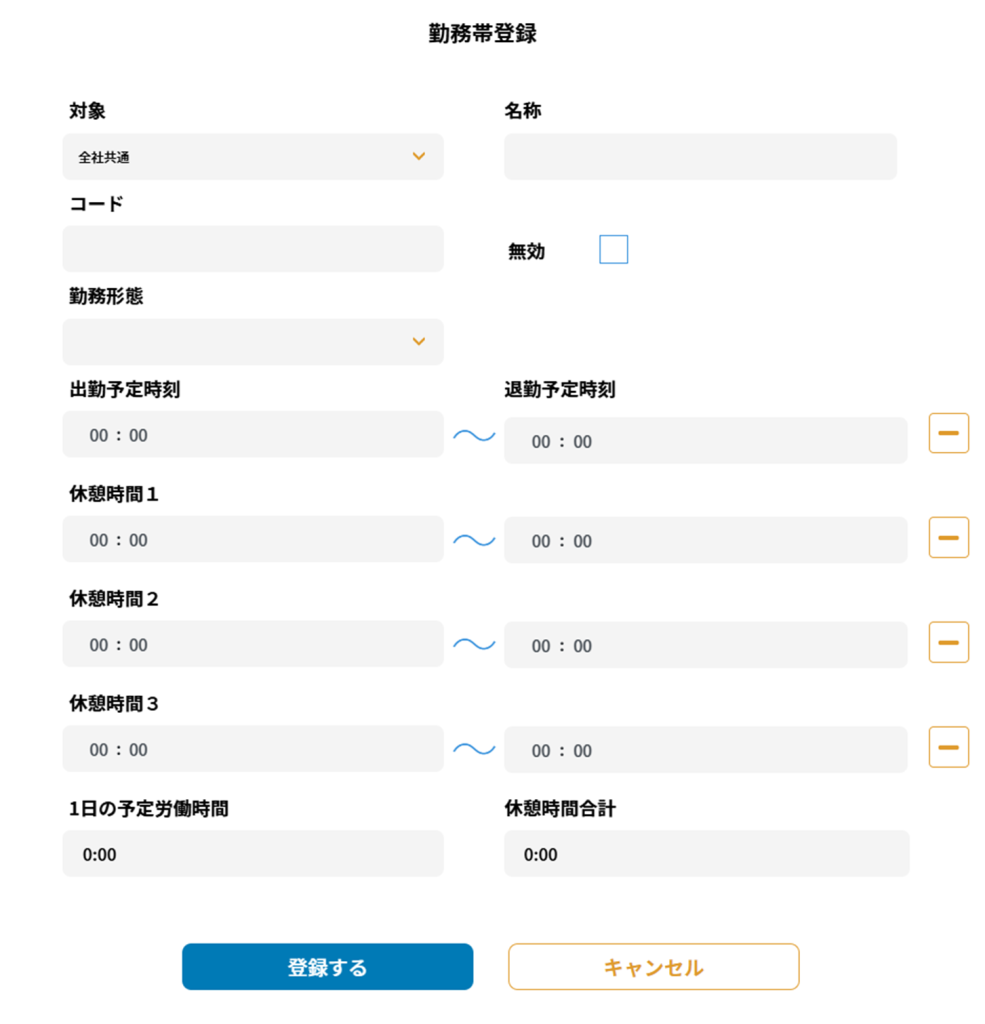This screenshot has width=985, height=1024.
Task: Set the 休憩時間2 start time field
Action: point(252,645)
